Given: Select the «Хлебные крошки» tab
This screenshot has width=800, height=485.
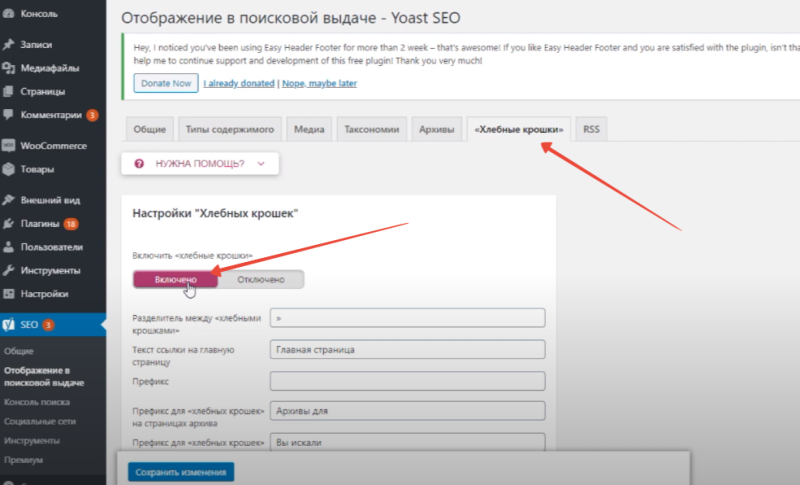Looking at the screenshot, I should [x=519, y=130].
